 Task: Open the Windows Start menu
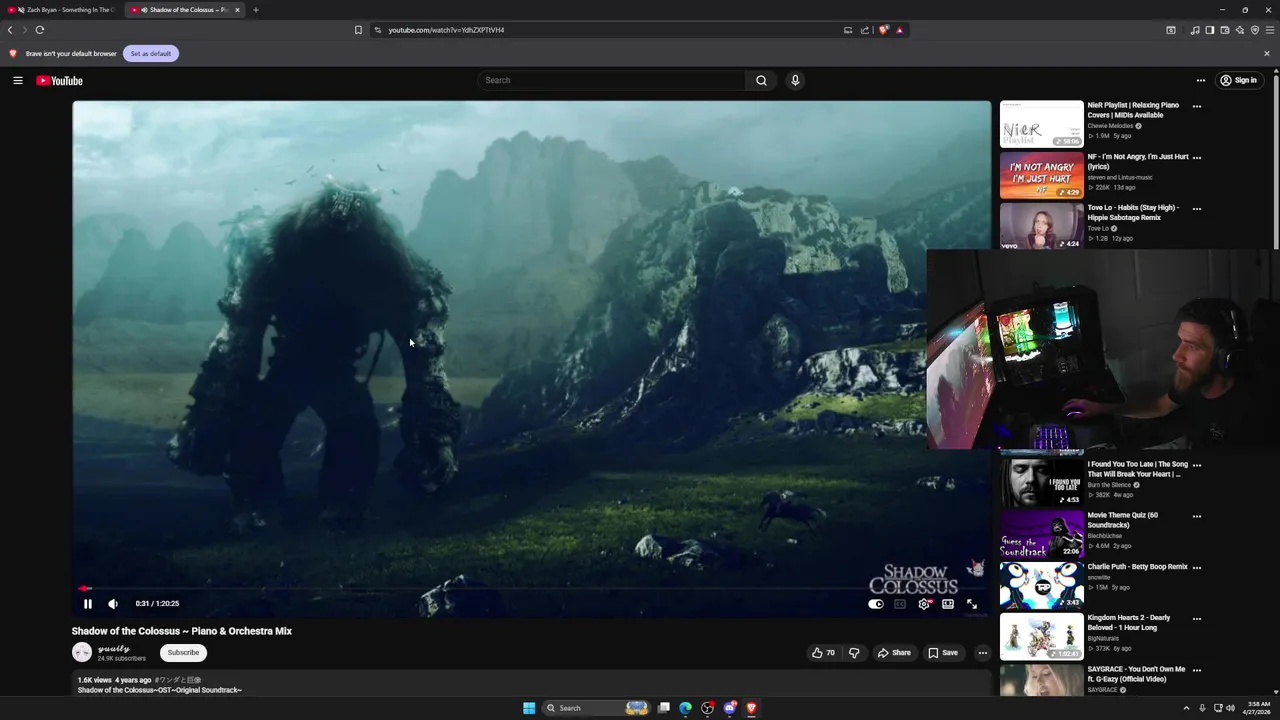pyautogui.click(x=529, y=708)
